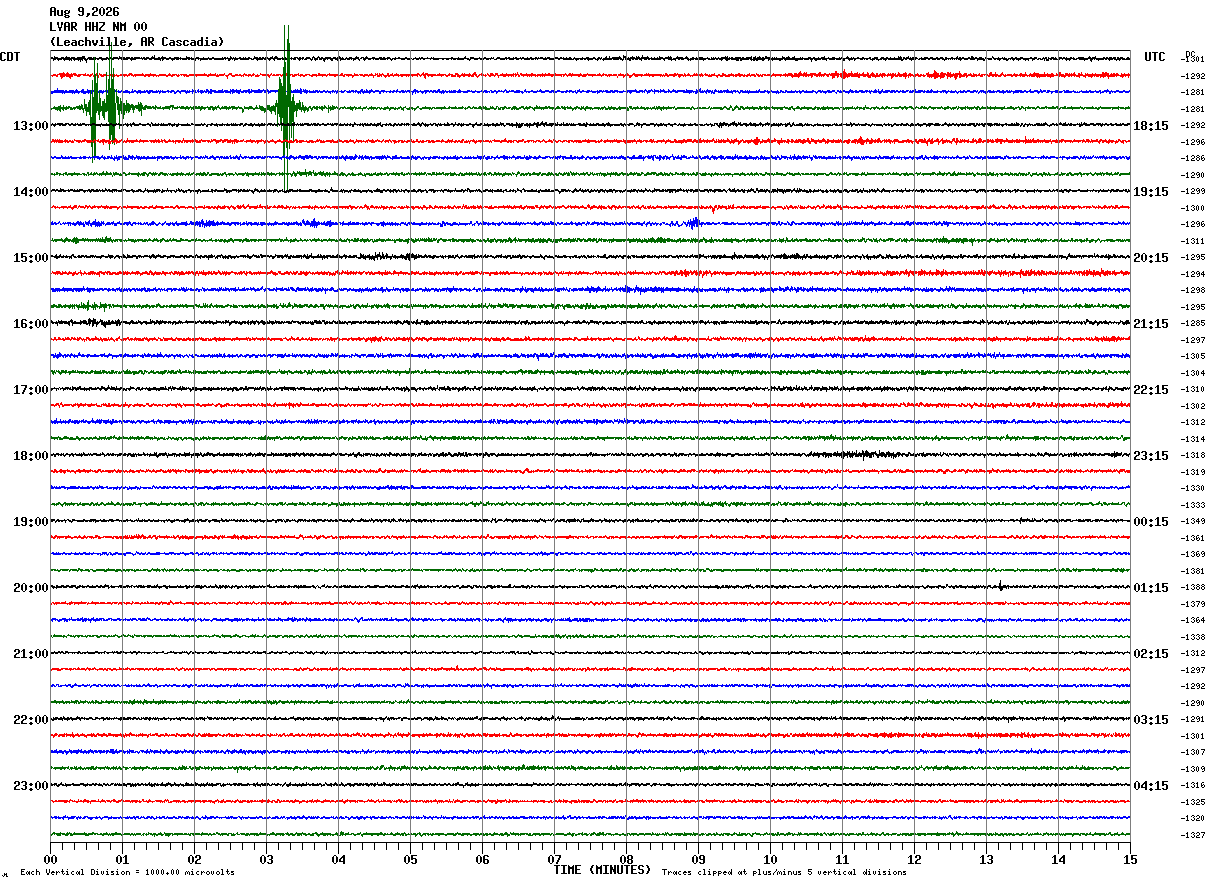Click the DC offset value -1316
Screen dimensions: 1210x886
point(1193,786)
